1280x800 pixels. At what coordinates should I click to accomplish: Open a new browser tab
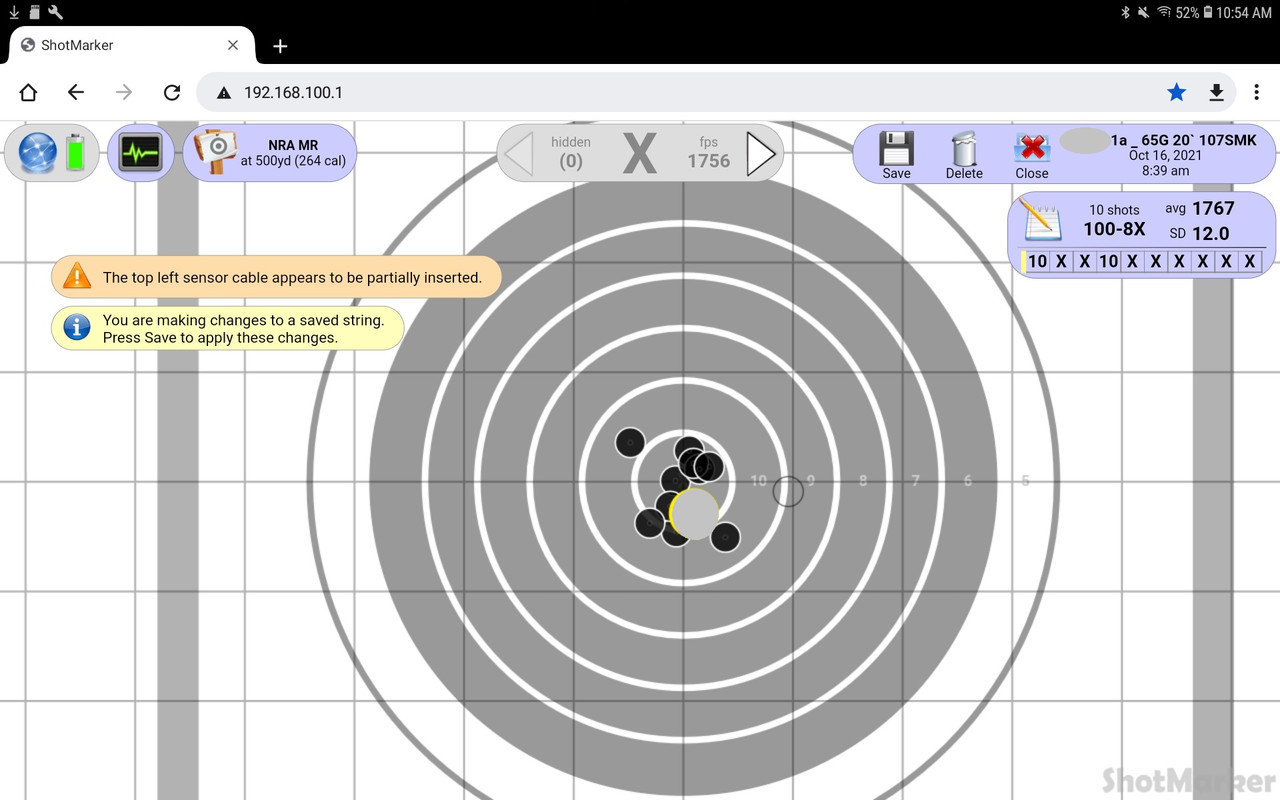click(280, 46)
